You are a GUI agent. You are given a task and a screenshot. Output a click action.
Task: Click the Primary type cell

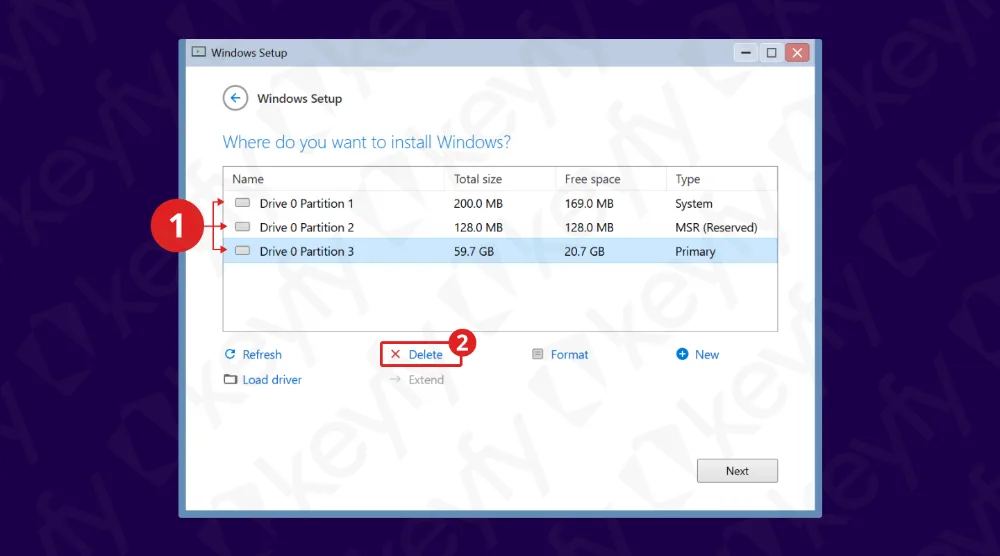695,251
